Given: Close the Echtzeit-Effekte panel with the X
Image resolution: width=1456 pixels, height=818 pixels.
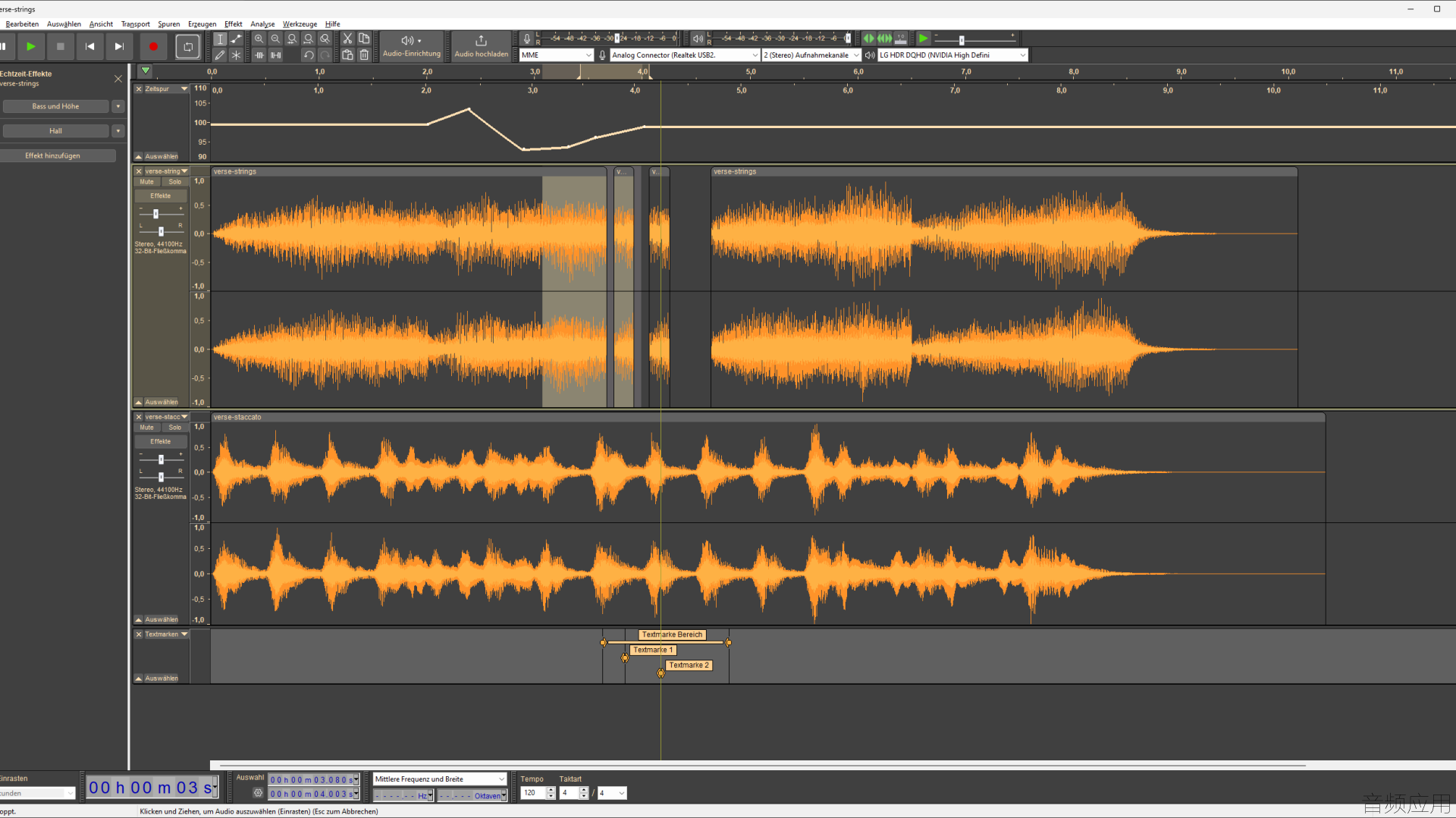Looking at the screenshot, I should point(118,79).
